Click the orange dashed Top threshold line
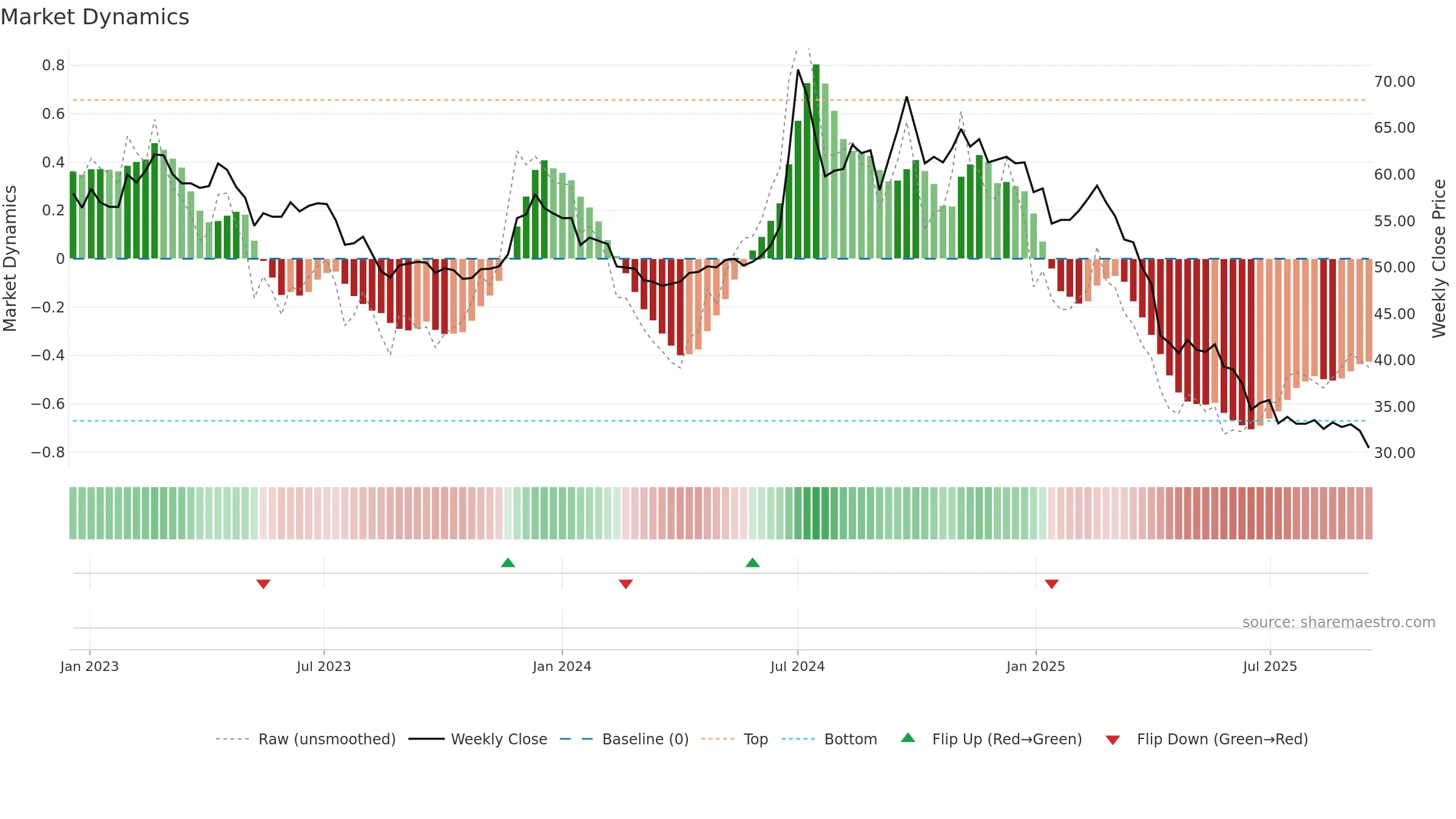Viewport: 1456px width, 819px height. [x=719, y=99]
